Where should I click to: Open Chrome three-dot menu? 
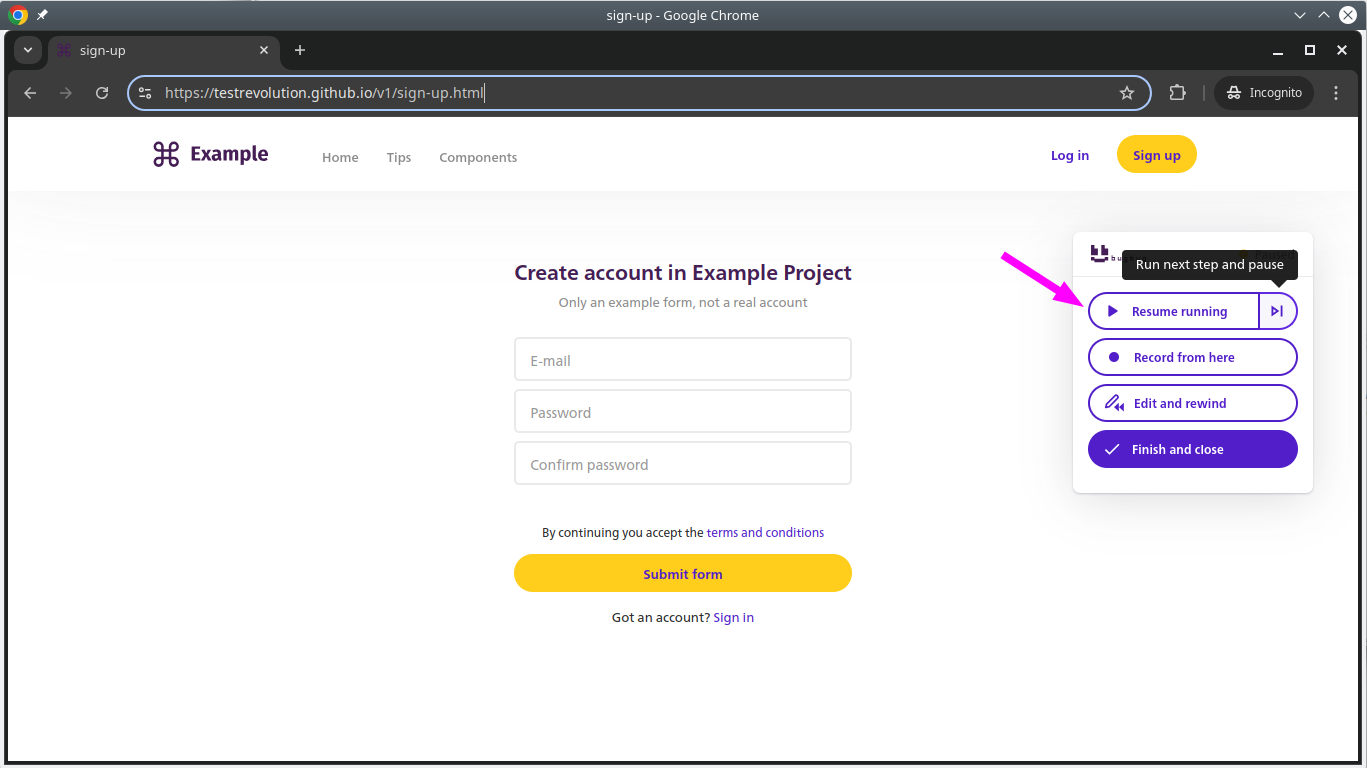[x=1336, y=93]
